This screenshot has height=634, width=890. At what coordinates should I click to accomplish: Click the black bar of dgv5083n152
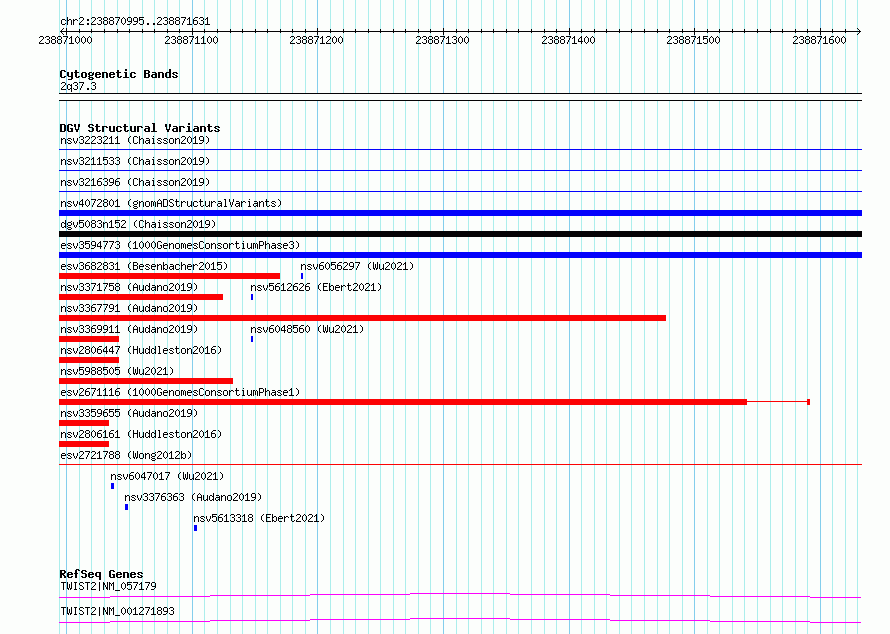pos(460,234)
